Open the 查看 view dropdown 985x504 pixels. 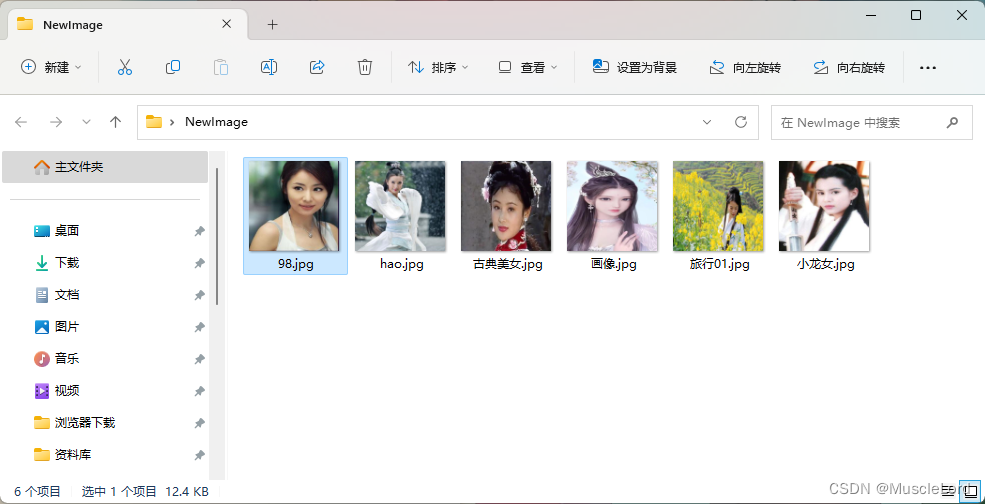[528, 67]
